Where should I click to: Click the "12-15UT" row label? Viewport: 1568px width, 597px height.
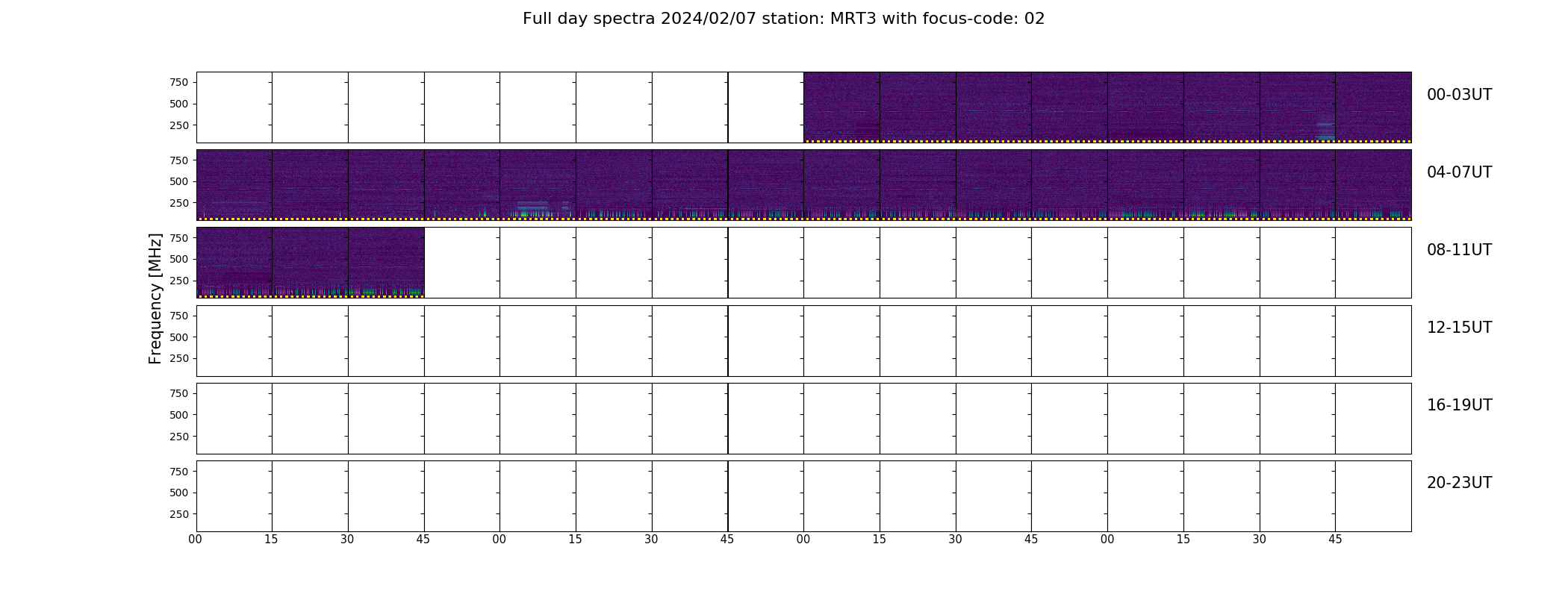tap(1459, 328)
